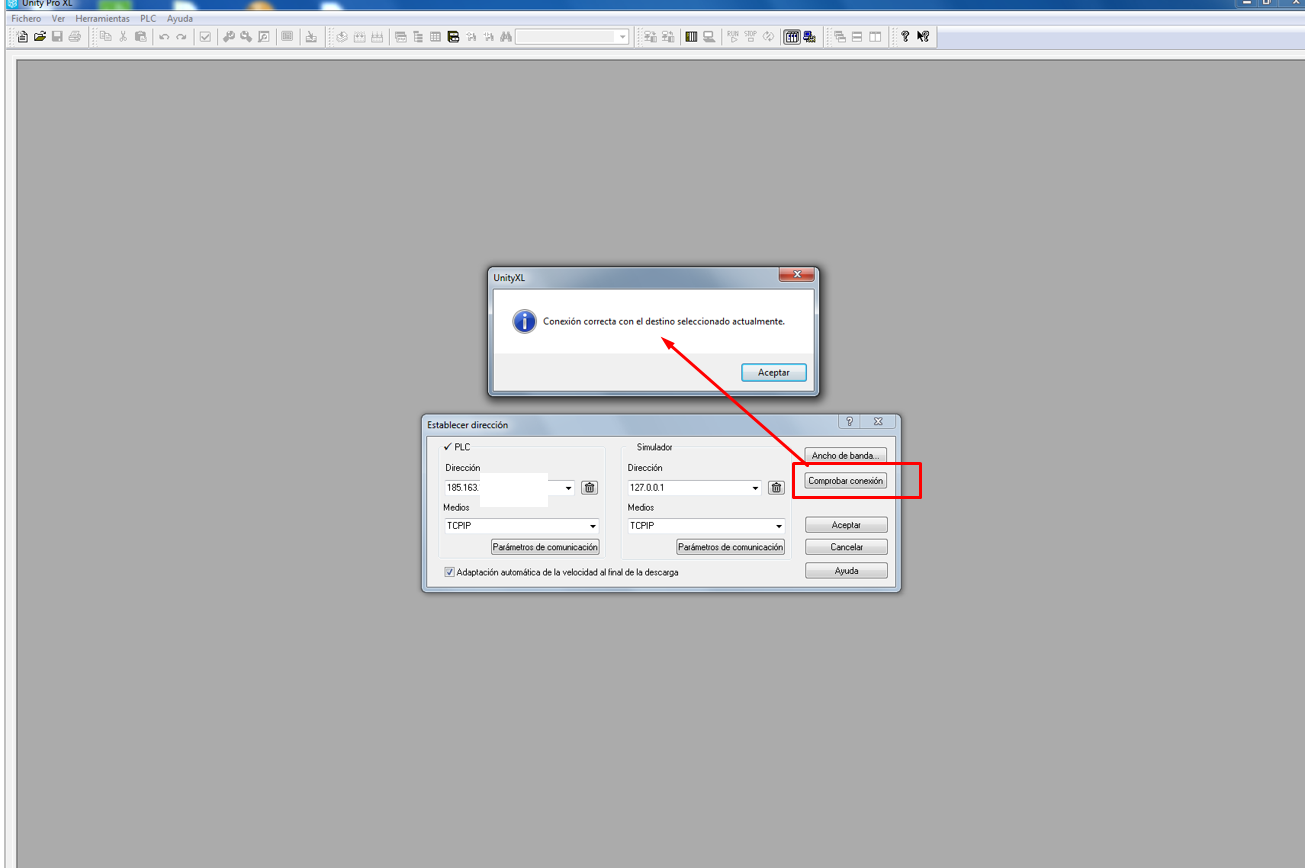1305x868 pixels.
Task: Click the Save diskette toolbar icon
Action: 57,37
